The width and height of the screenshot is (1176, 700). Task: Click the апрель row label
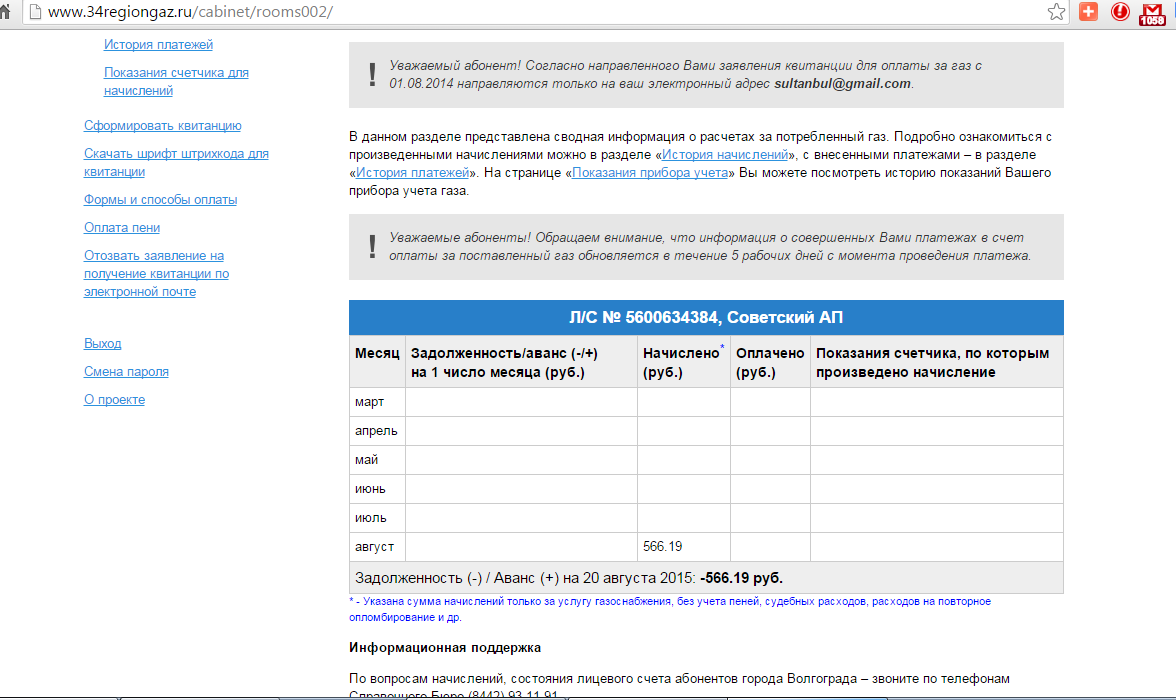[x=376, y=431]
